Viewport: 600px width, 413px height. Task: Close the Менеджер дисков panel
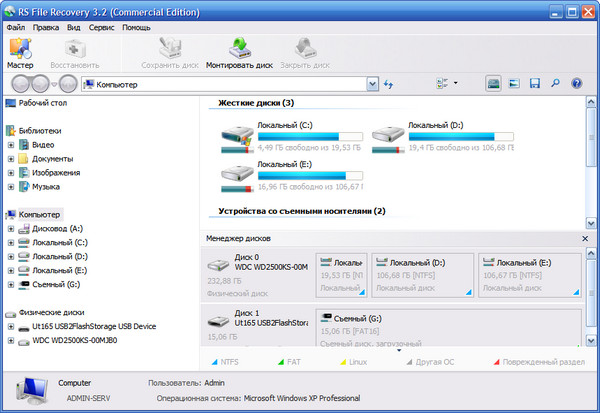click(x=586, y=239)
